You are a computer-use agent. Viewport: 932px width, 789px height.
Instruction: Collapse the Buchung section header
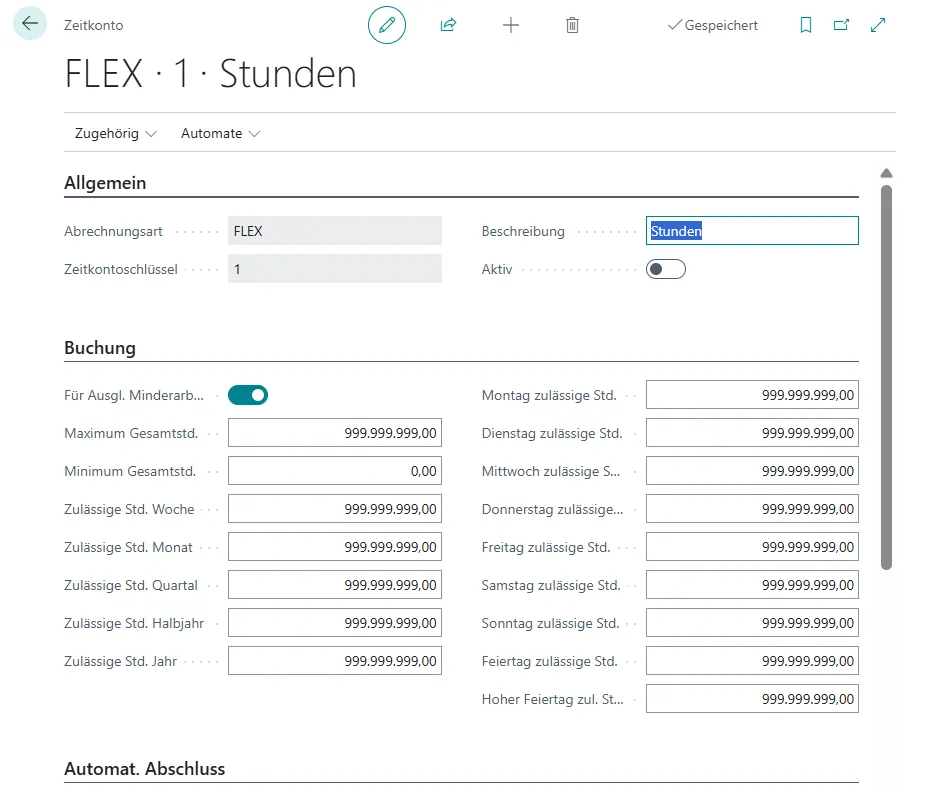point(100,348)
